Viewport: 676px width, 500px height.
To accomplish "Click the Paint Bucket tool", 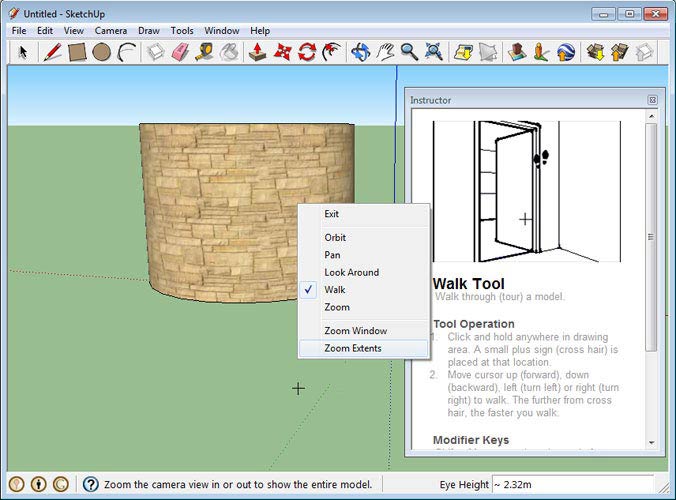I will (230, 51).
